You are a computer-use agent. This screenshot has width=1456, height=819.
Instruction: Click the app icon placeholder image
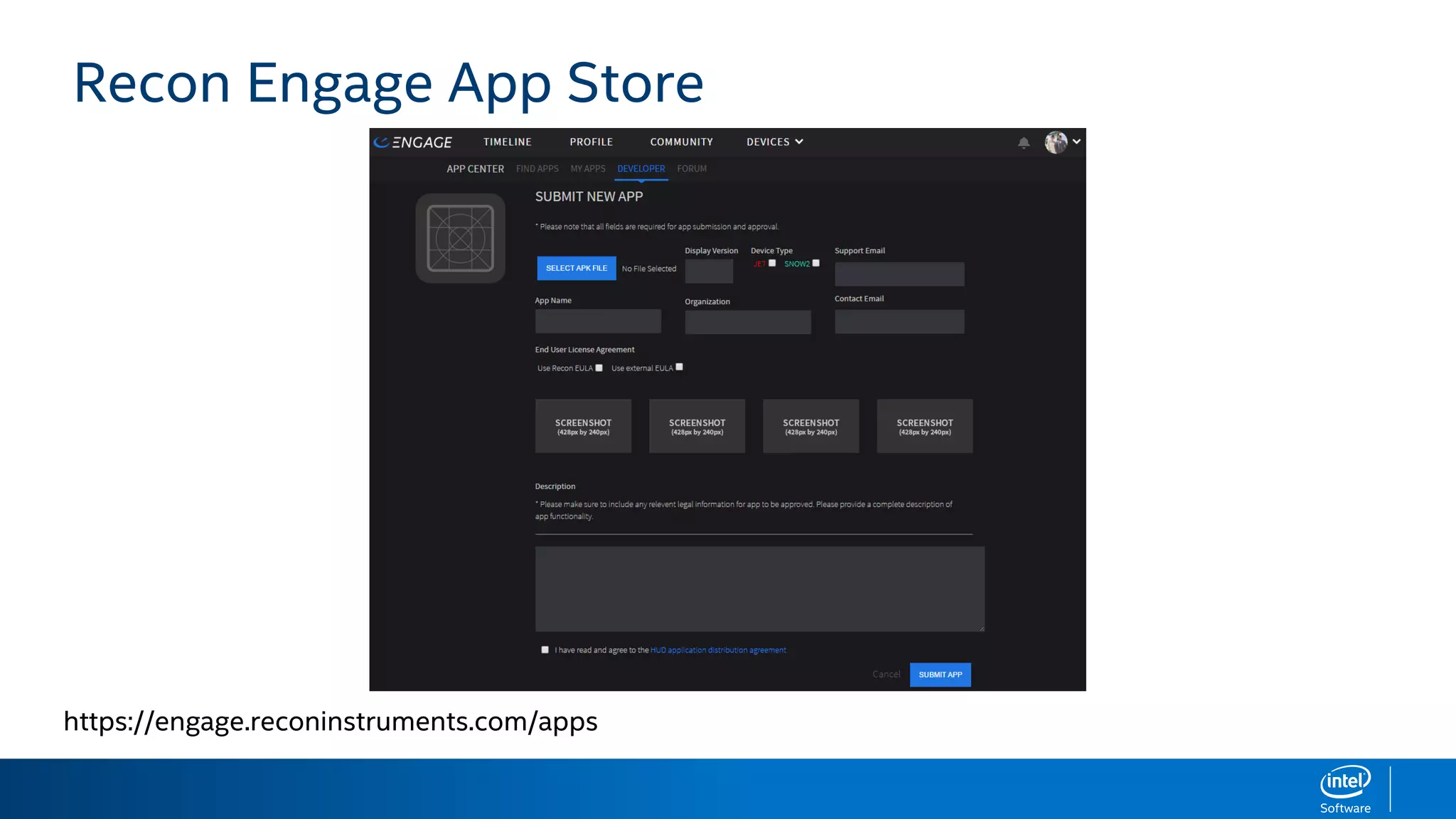[x=461, y=238]
